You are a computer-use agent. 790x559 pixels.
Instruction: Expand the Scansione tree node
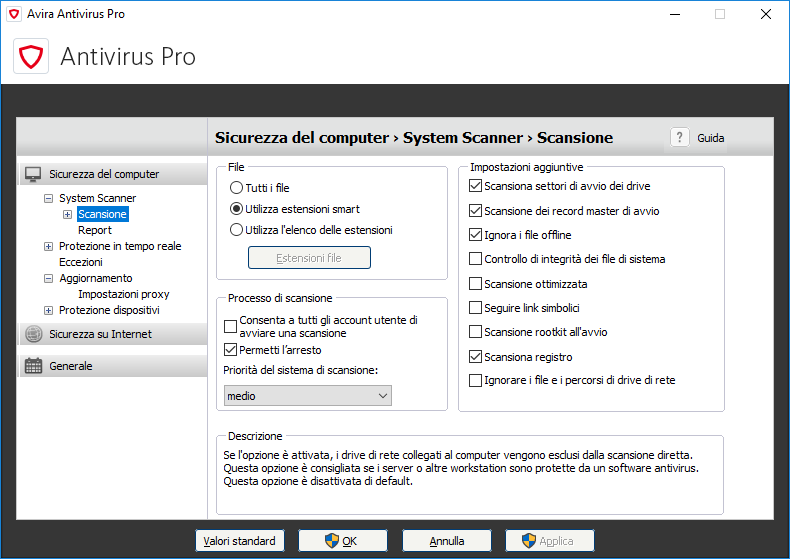pyautogui.click(x=68, y=214)
